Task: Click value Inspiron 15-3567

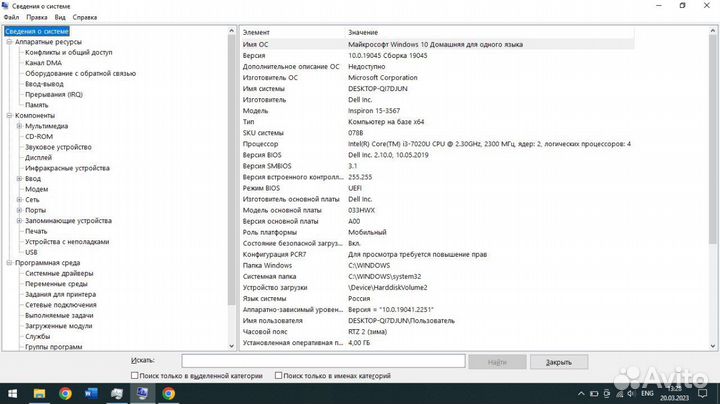Action: coord(374,111)
